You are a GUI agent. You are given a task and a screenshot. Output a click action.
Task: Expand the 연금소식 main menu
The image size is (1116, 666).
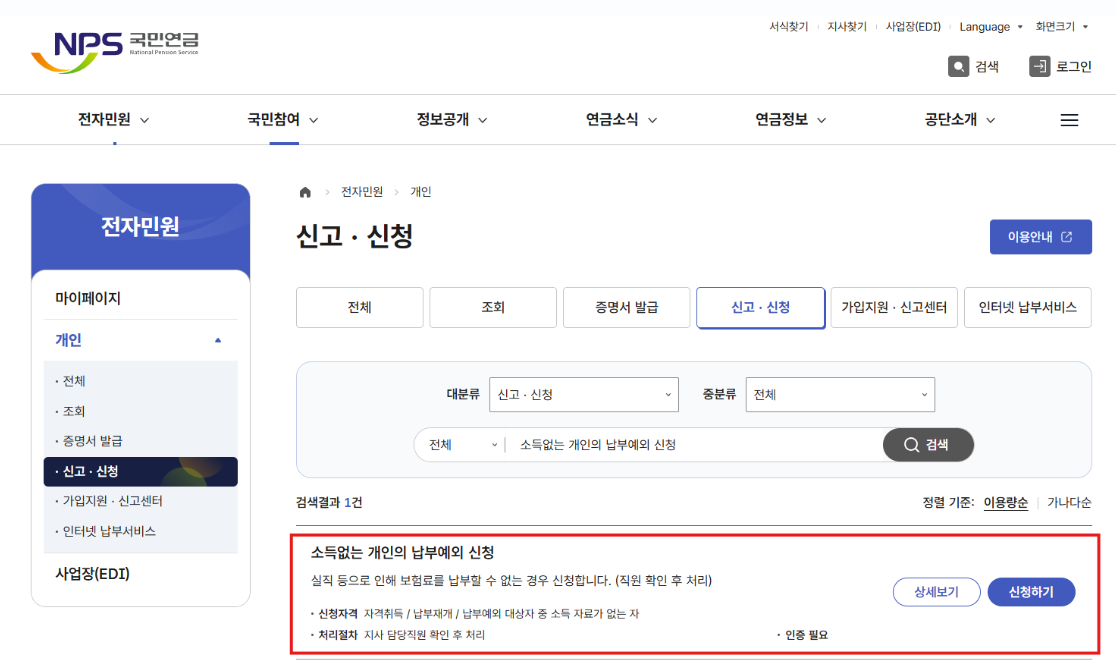click(621, 120)
